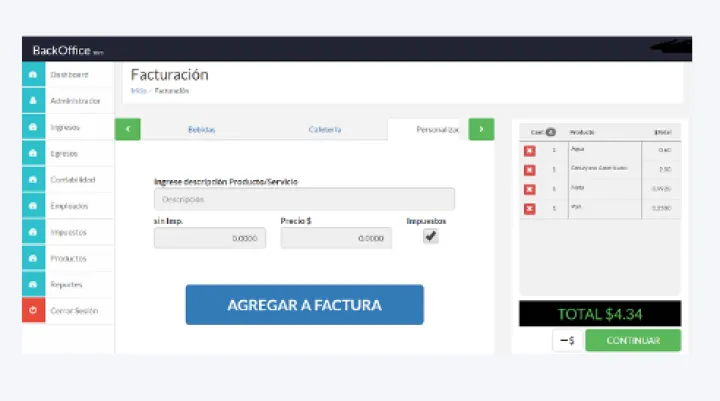Click the discount −$ button
This screenshot has height=401, width=720.
coord(566,341)
